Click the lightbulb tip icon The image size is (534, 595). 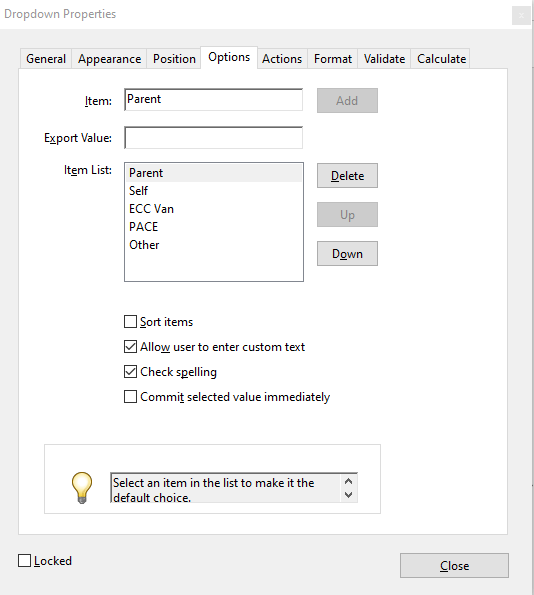tap(82, 488)
